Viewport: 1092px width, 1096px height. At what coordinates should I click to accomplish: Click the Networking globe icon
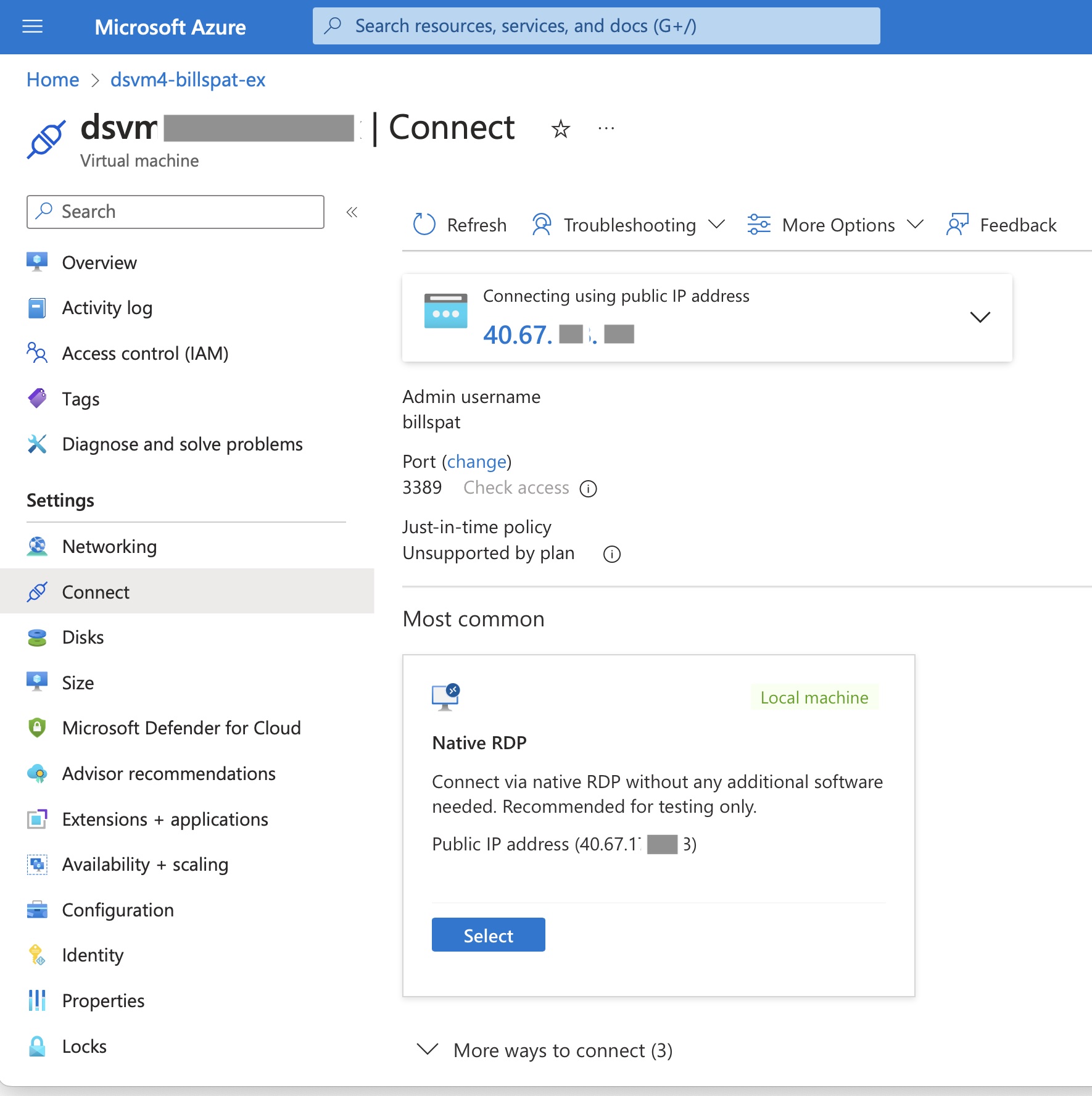(x=37, y=546)
